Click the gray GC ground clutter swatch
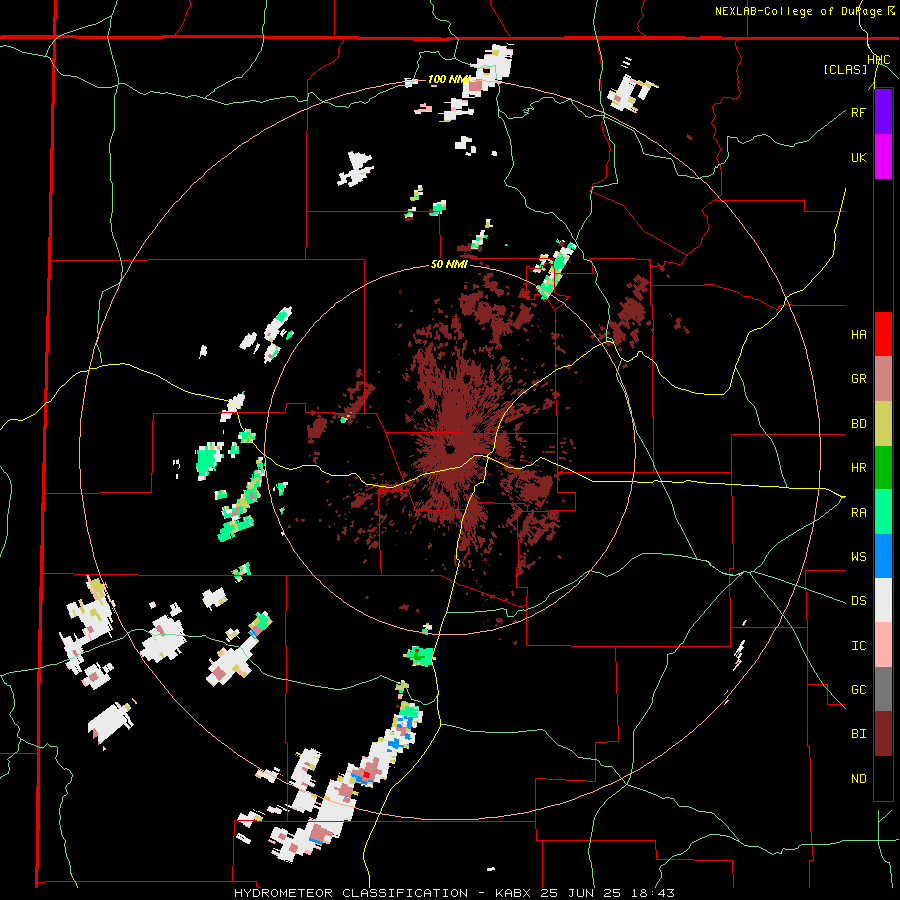 tap(883, 689)
